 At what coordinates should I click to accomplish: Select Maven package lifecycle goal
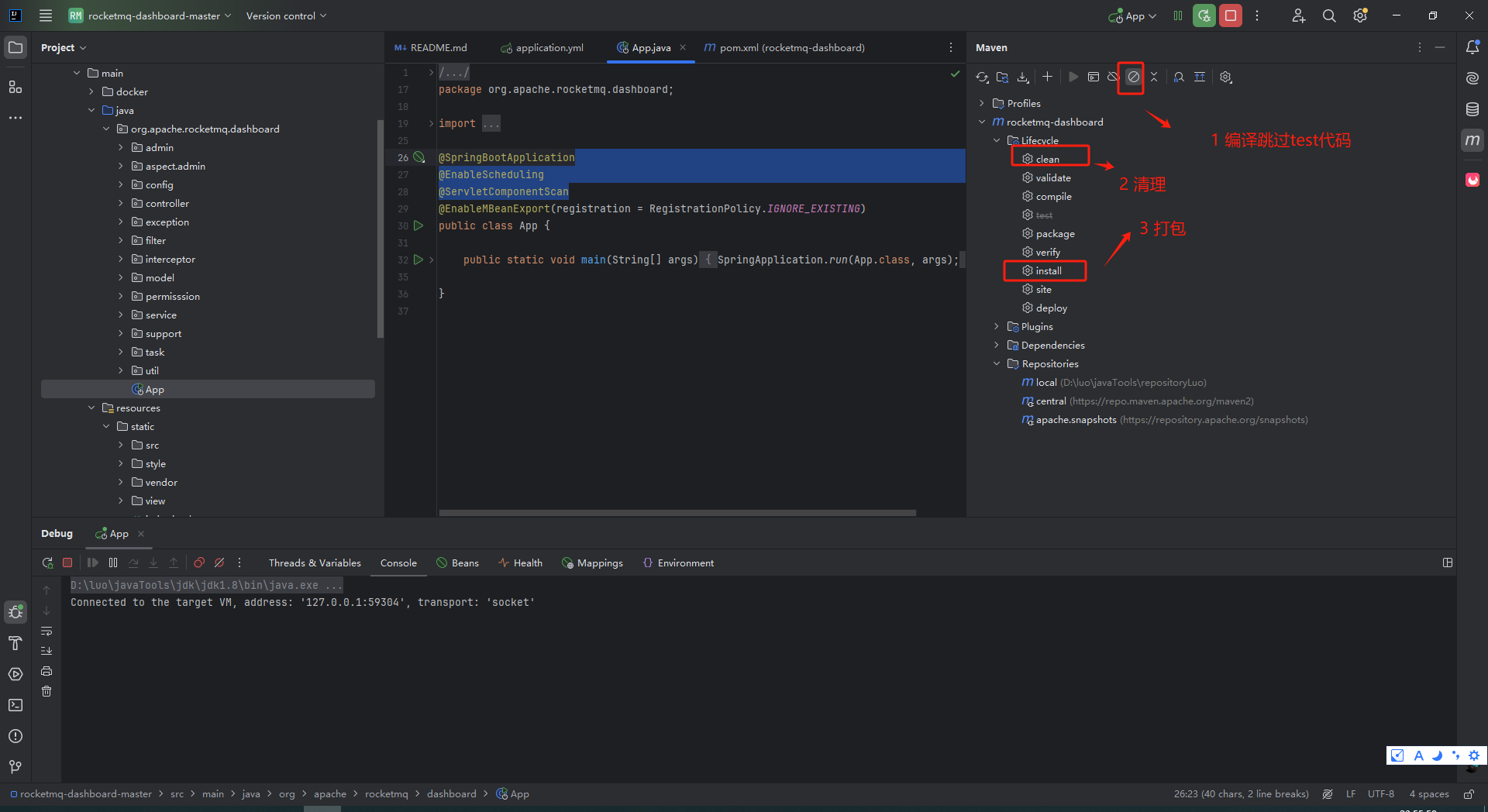point(1055,233)
